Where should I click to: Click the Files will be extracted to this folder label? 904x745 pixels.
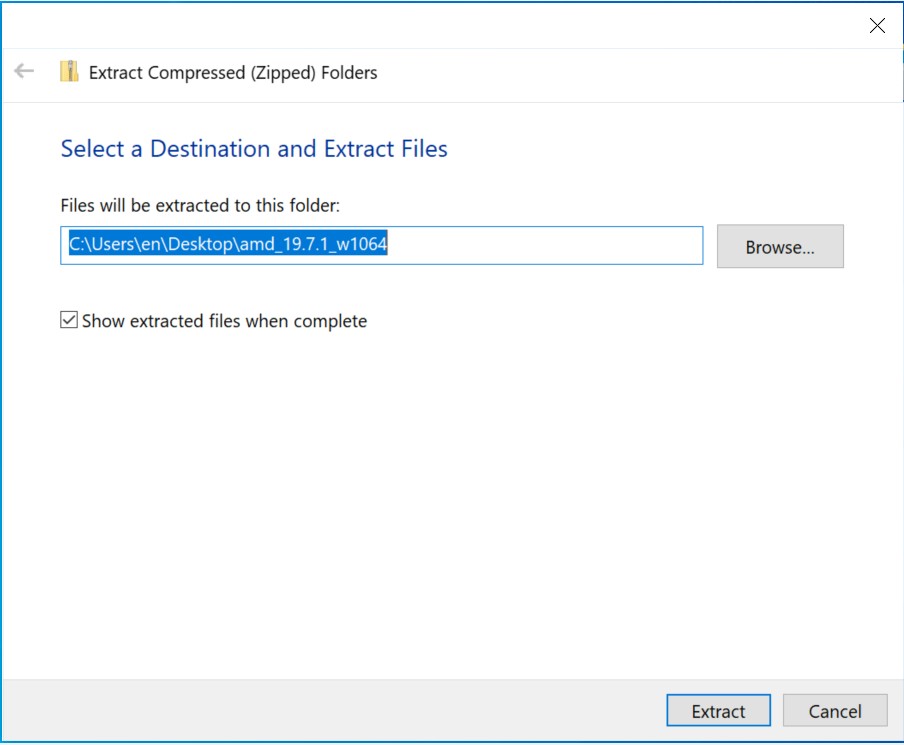[x=200, y=205]
